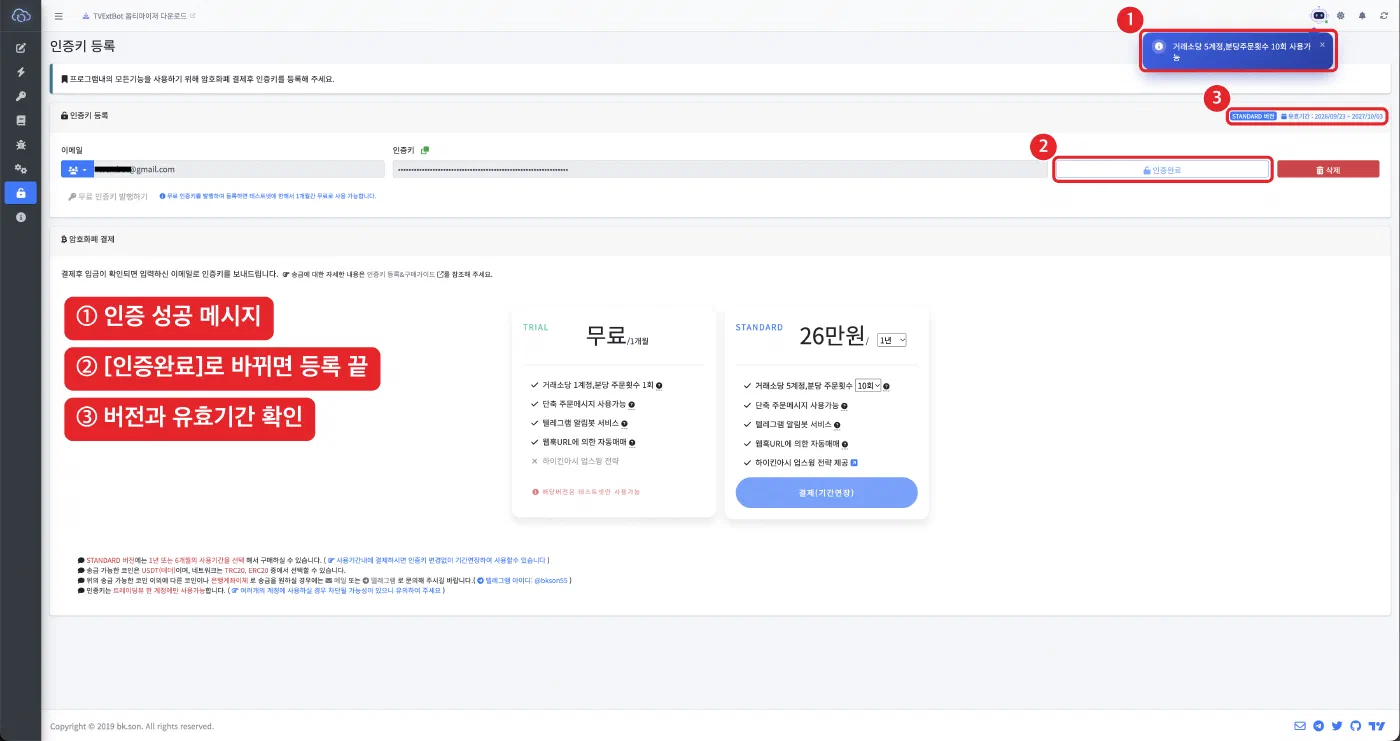Image resolution: width=1400 pixels, height=741 pixels.
Task: Open the hamburger menu icon
Action: coord(58,16)
